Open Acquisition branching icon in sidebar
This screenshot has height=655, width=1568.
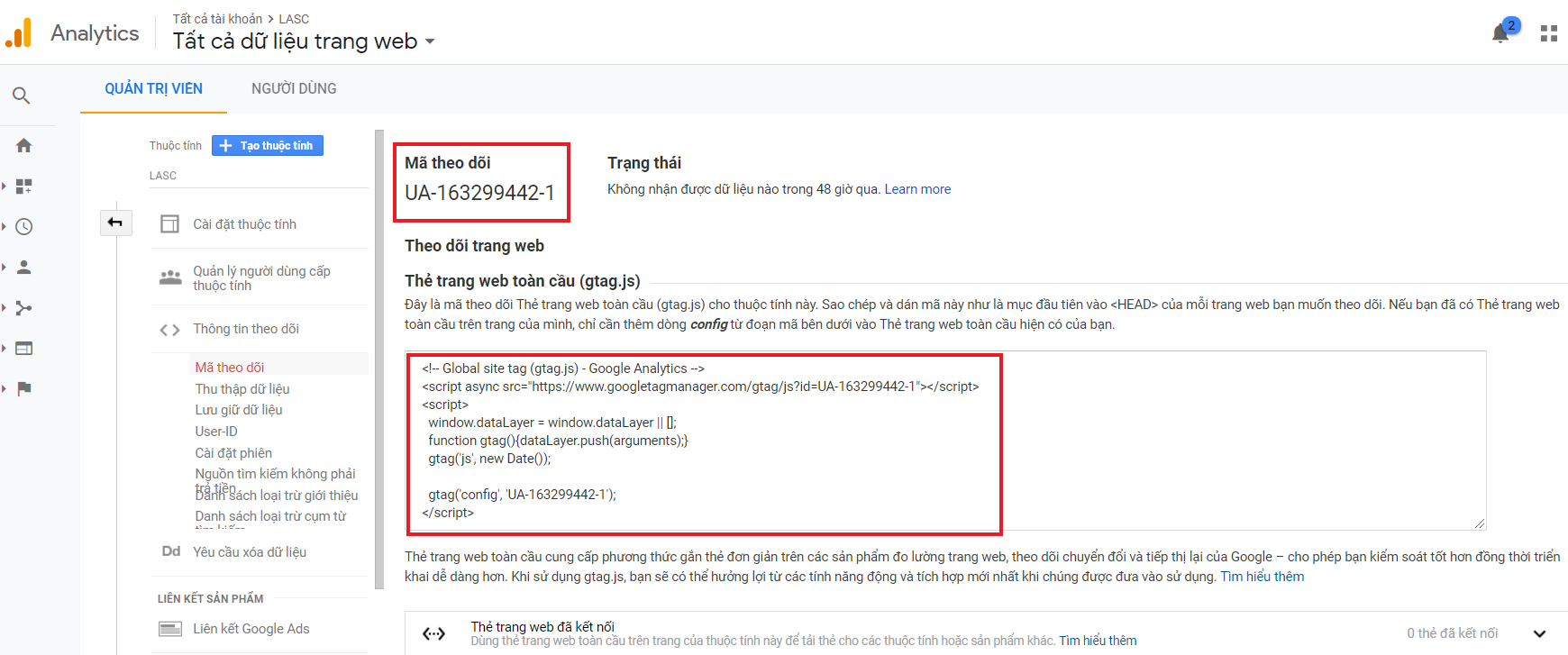[24, 307]
